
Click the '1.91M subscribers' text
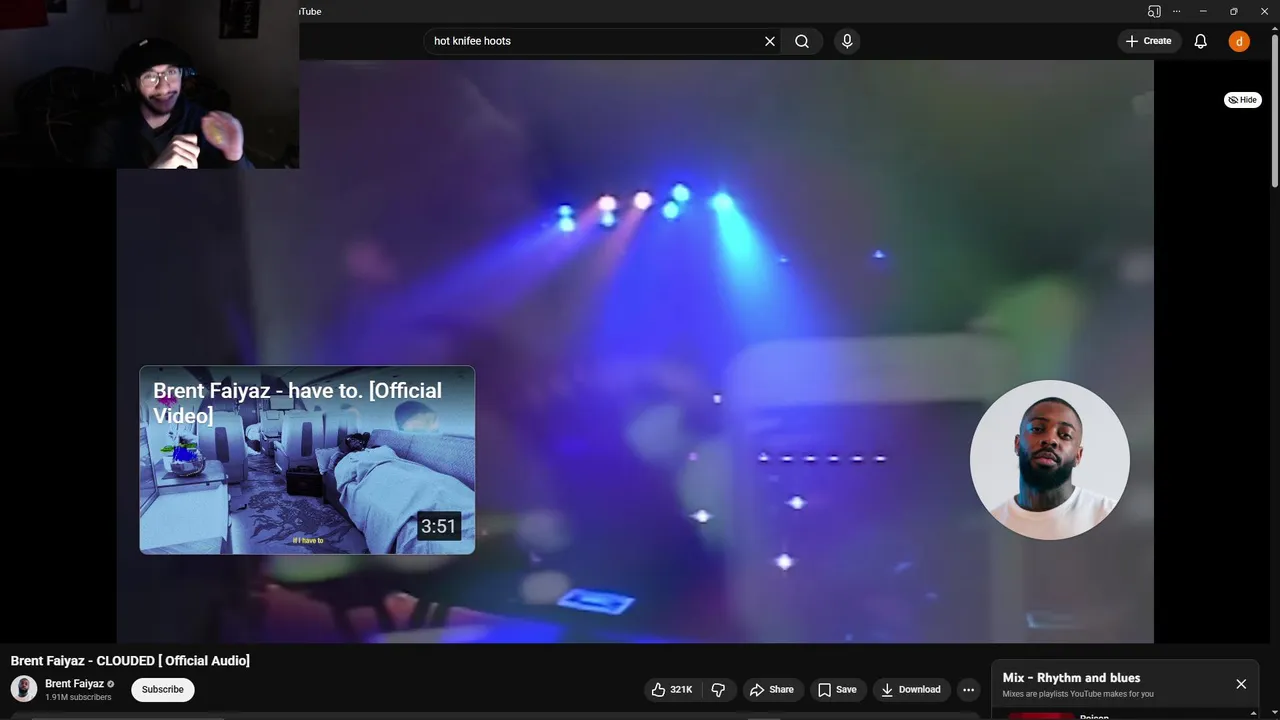point(78,697)
